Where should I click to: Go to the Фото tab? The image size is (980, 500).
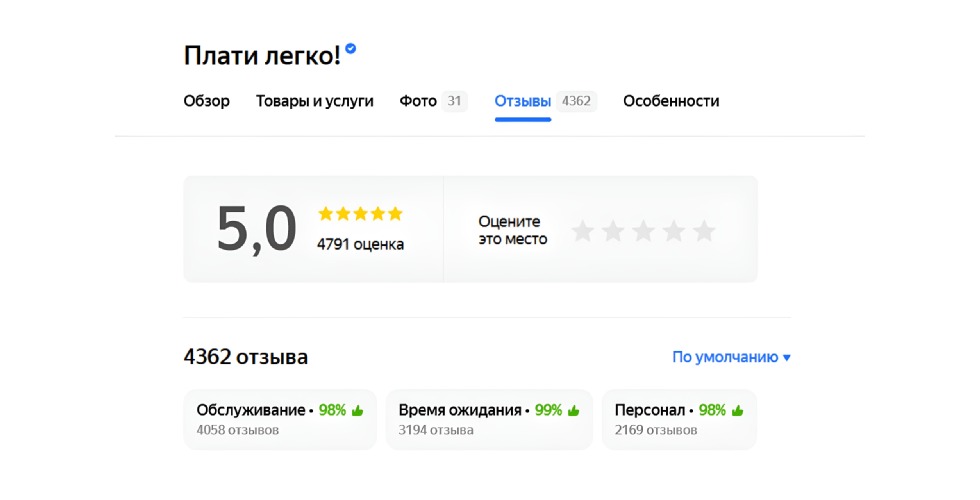432,101
